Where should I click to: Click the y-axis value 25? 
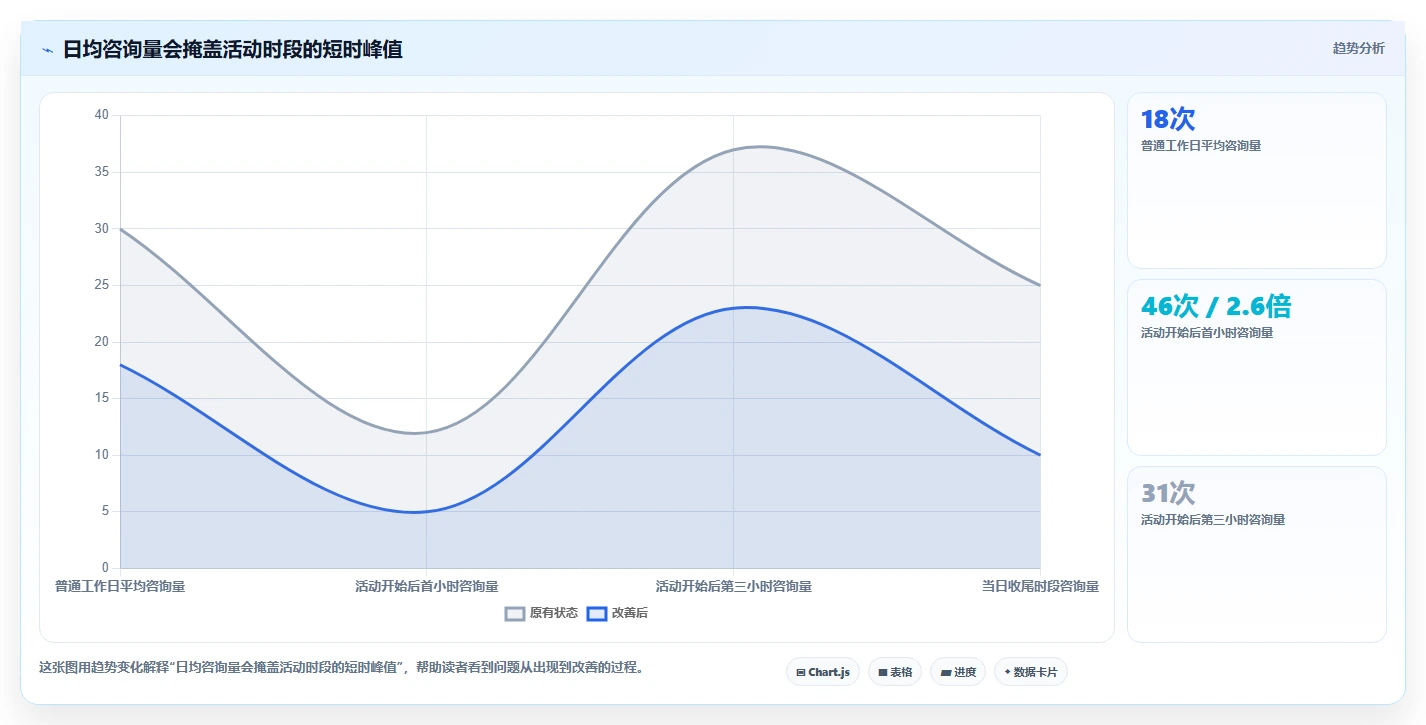101,285
